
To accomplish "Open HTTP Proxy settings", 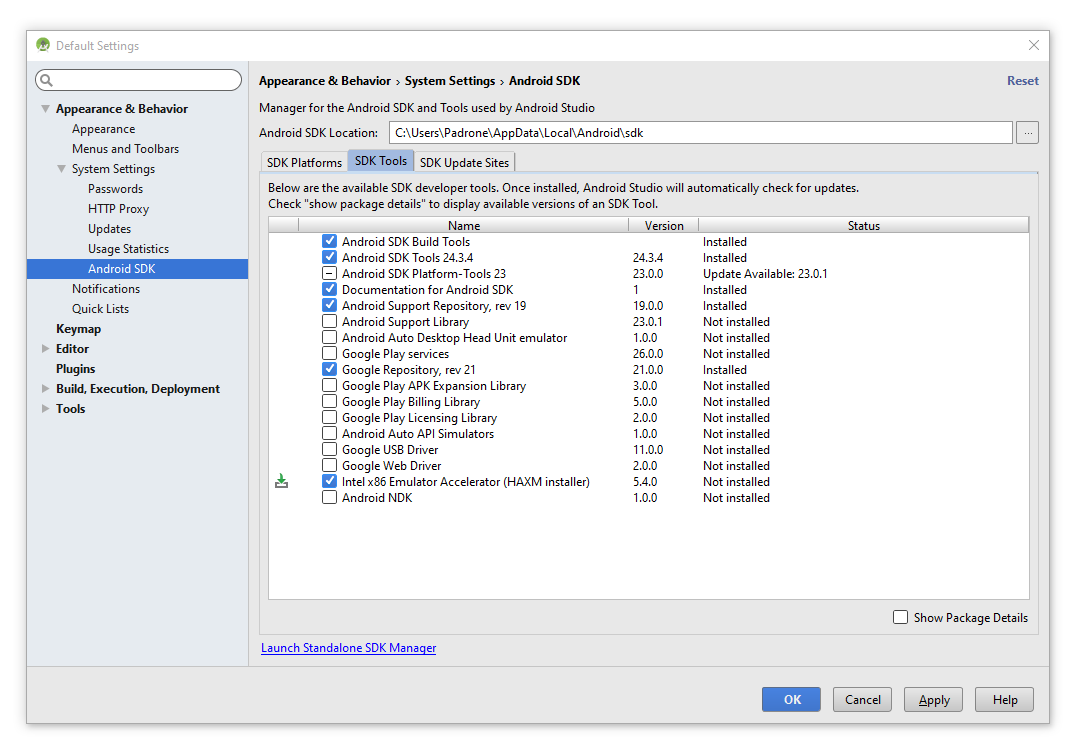I will 118,209.
